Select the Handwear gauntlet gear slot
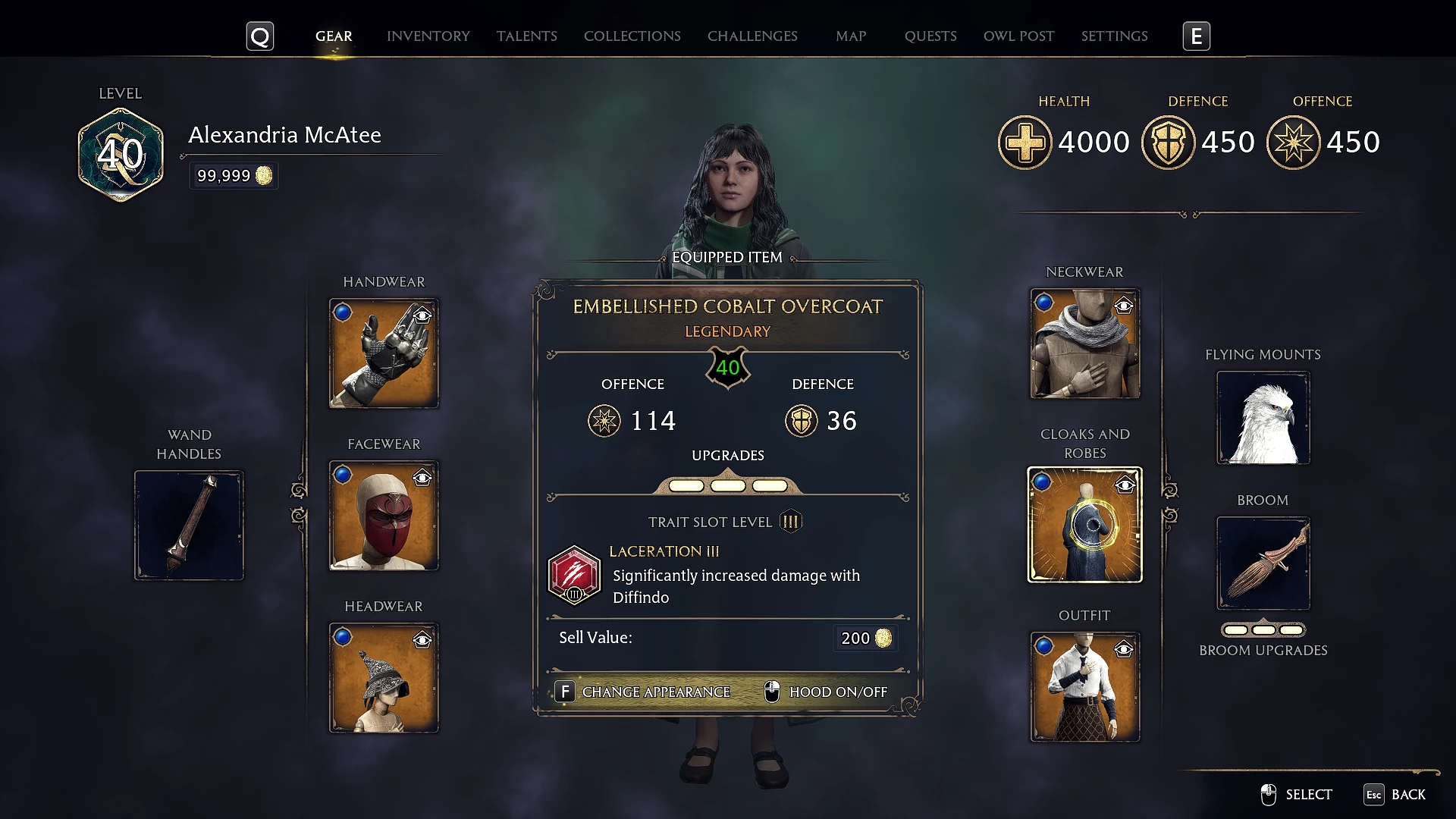Viewport: 1456px width, 819px height. click(x=384, y=353)
